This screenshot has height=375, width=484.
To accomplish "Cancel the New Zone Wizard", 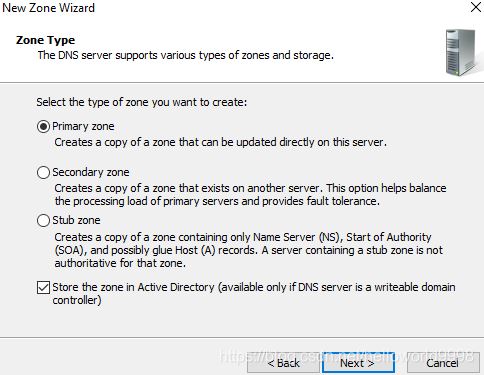I will 443,363.
